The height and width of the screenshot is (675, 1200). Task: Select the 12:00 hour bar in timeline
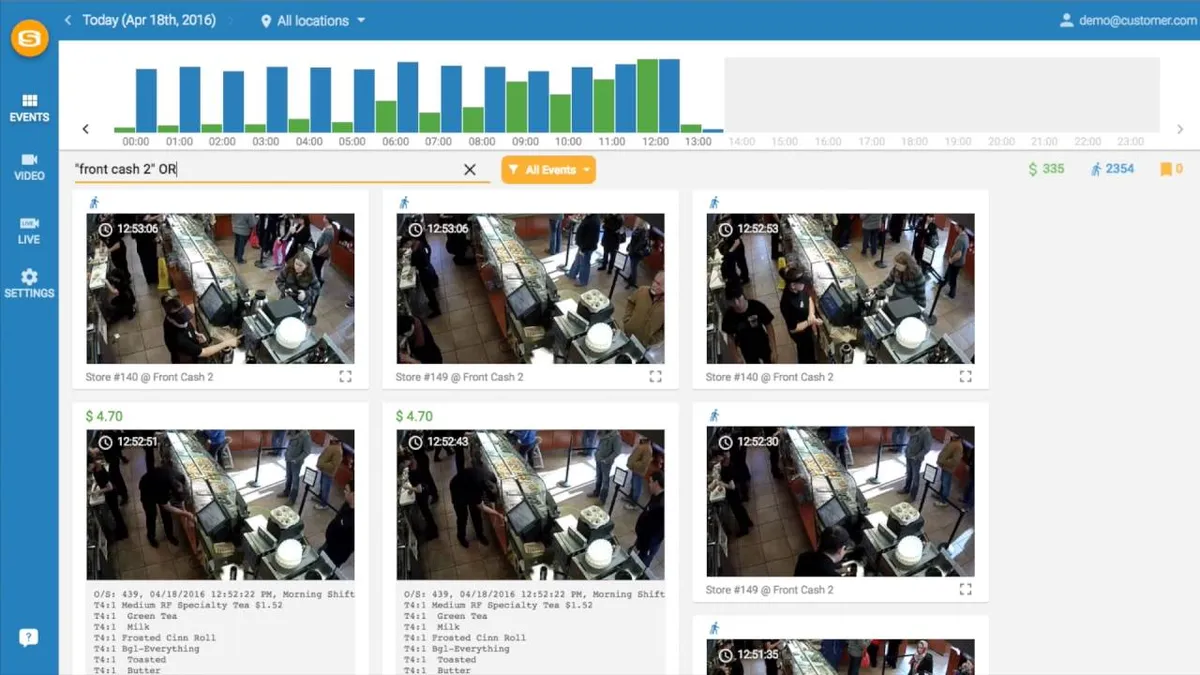(658, 96)
